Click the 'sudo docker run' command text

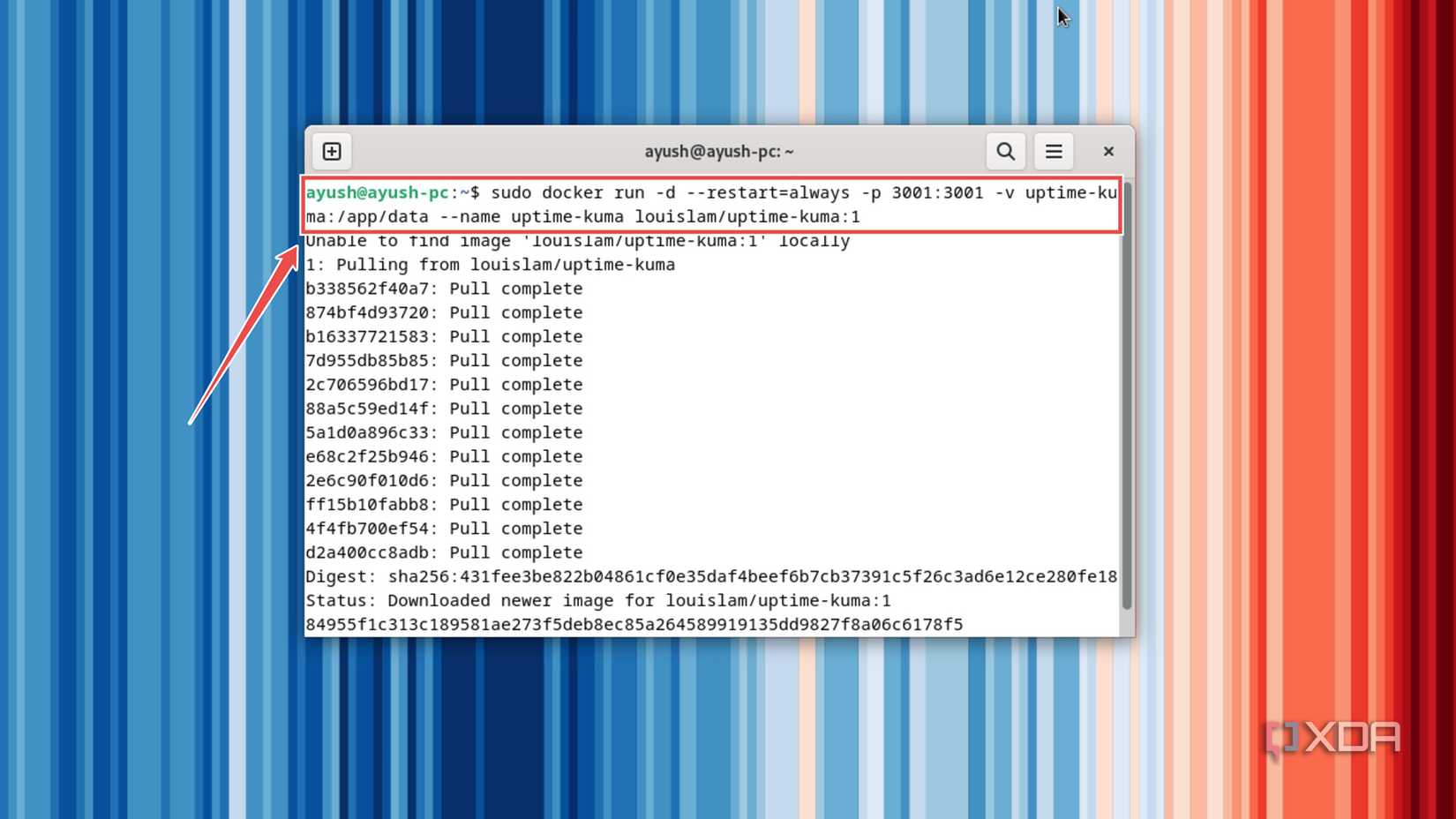pos(567,192)
